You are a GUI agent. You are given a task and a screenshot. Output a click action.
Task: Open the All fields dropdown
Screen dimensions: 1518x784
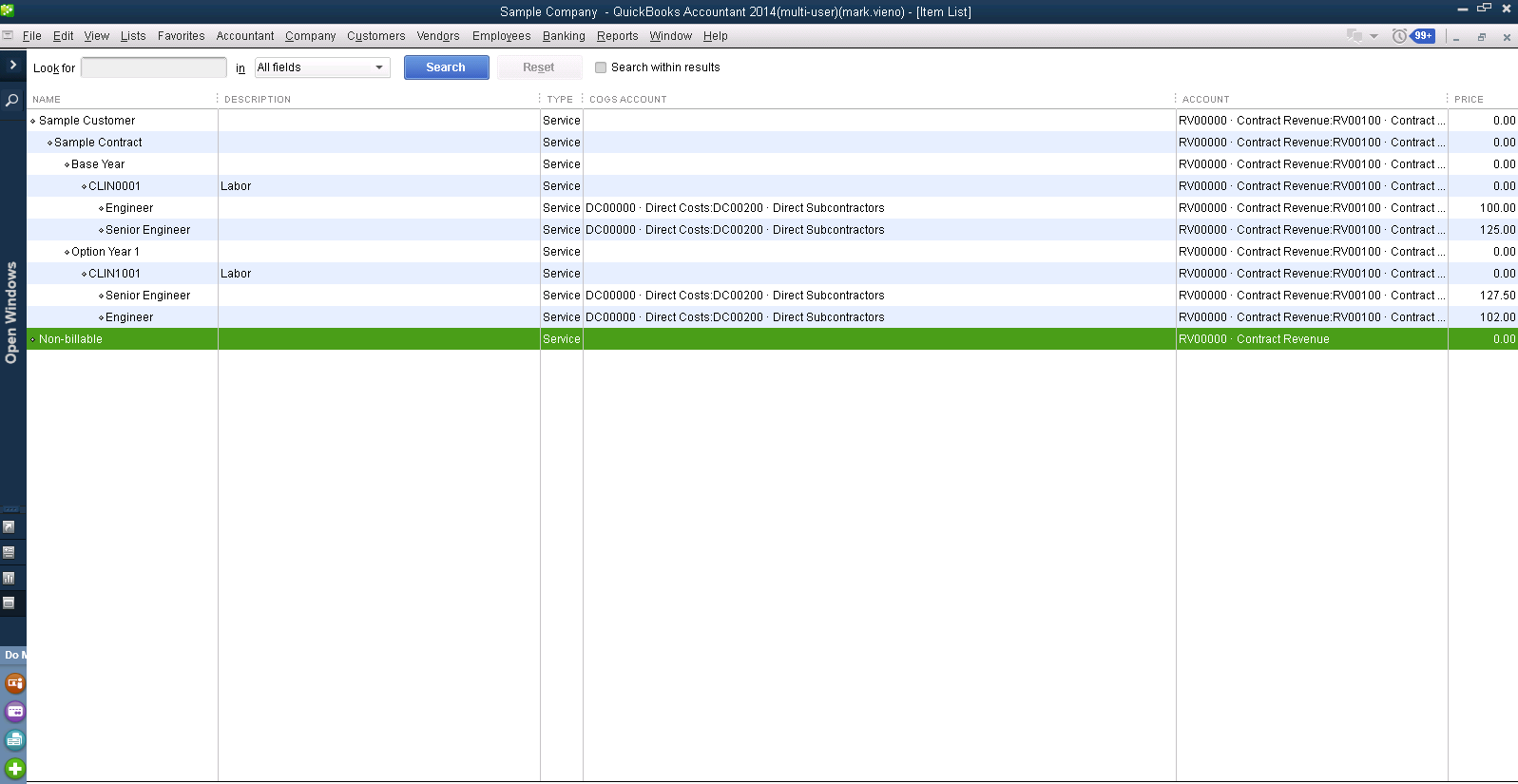click(322, 67)
